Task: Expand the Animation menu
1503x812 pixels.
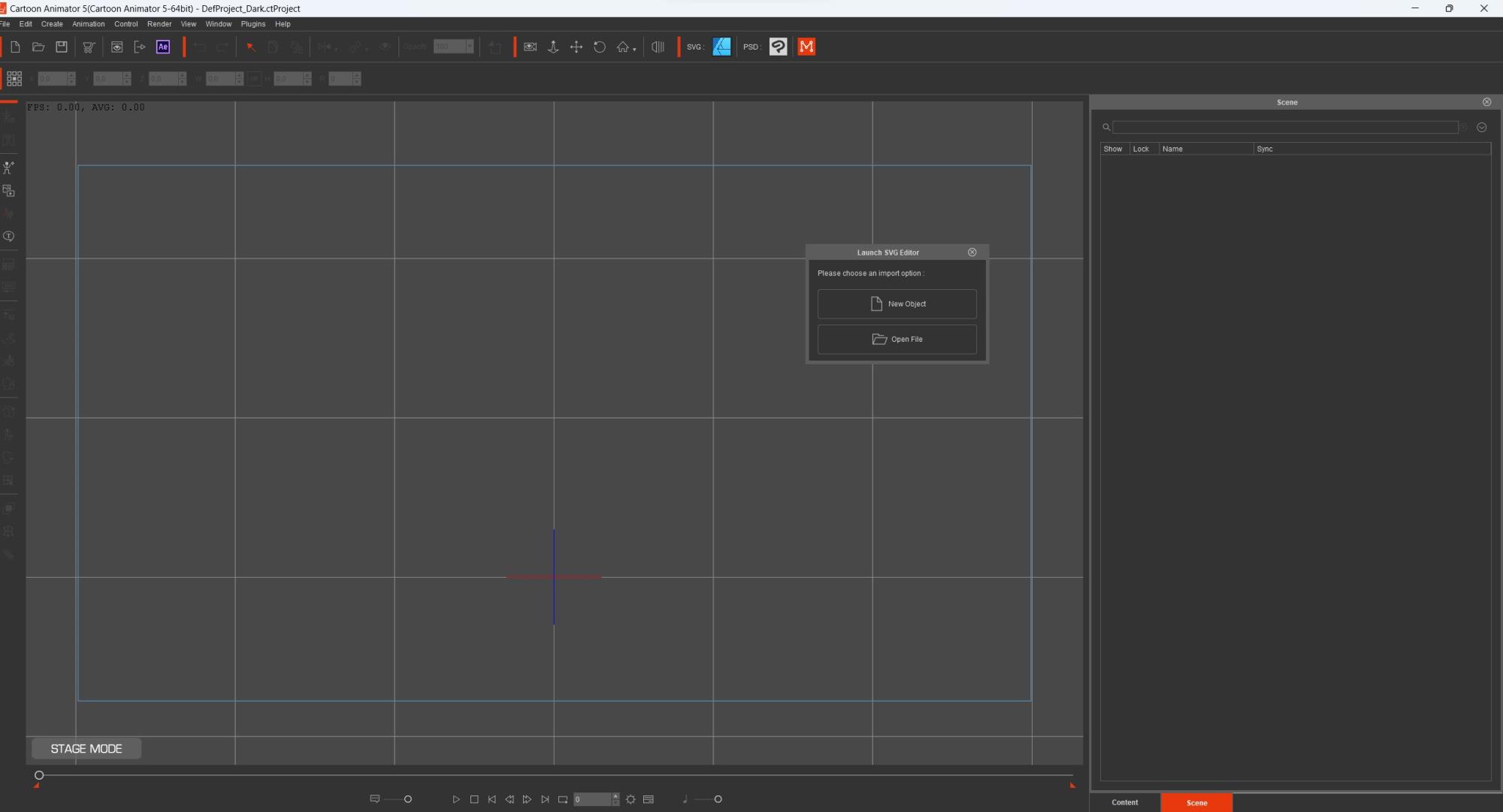Action: 87,24
